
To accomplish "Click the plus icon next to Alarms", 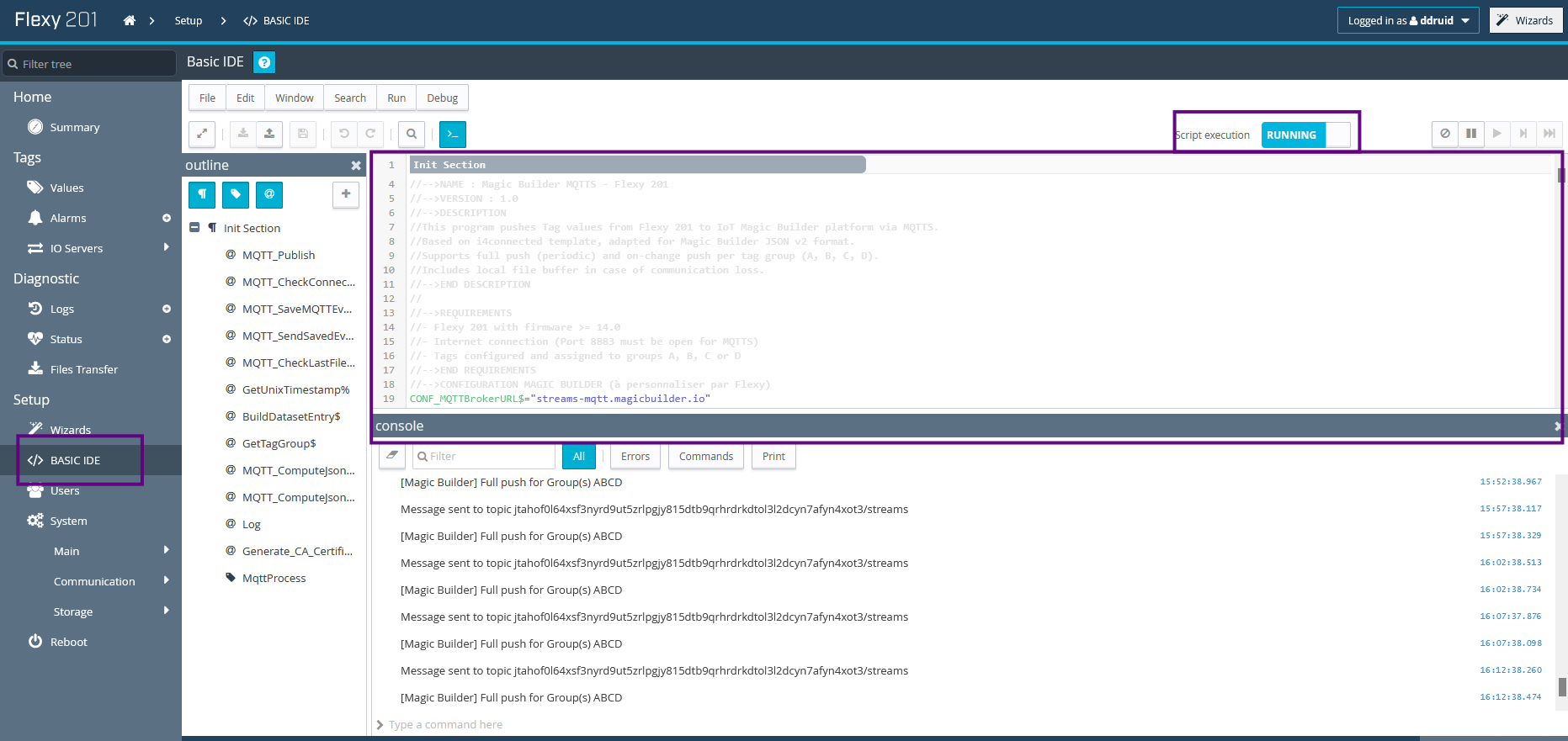I will pyautogui.click(x=167, y=218).
